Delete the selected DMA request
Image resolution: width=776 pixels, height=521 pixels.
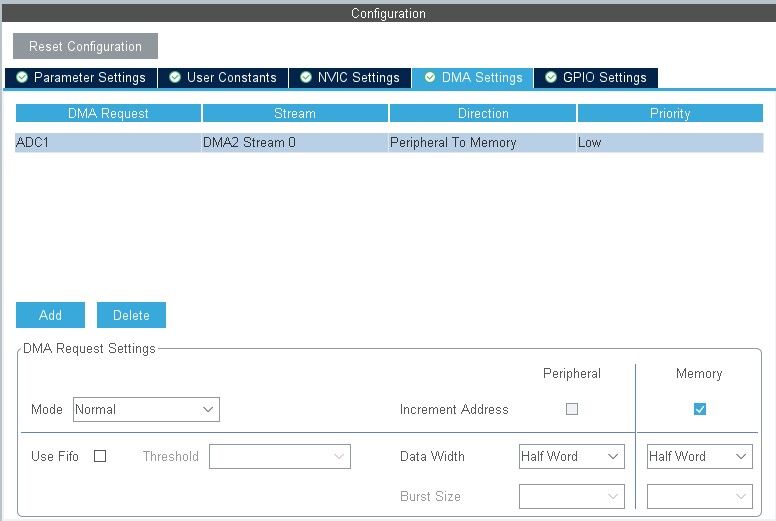click(x=131, y=315)
